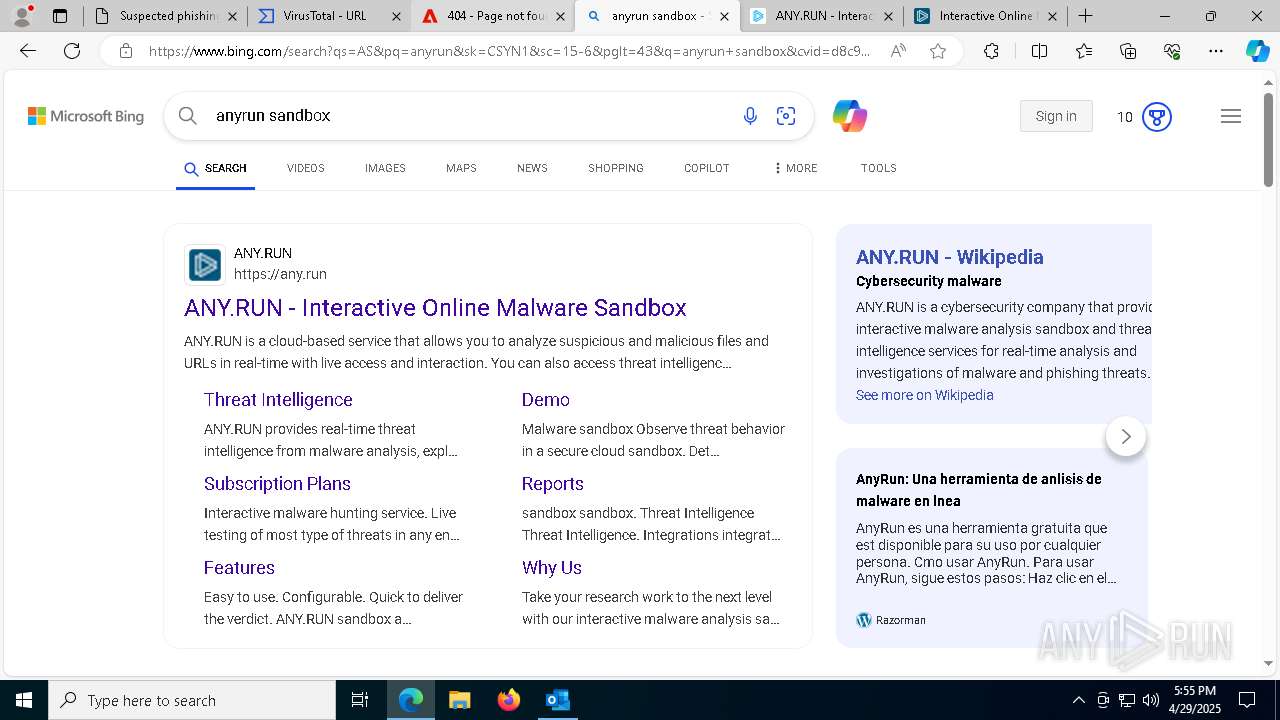Click the Microsoft Bing logo
The height and width of the screenshot is (720, 1280).
click(x=86, y=116)
